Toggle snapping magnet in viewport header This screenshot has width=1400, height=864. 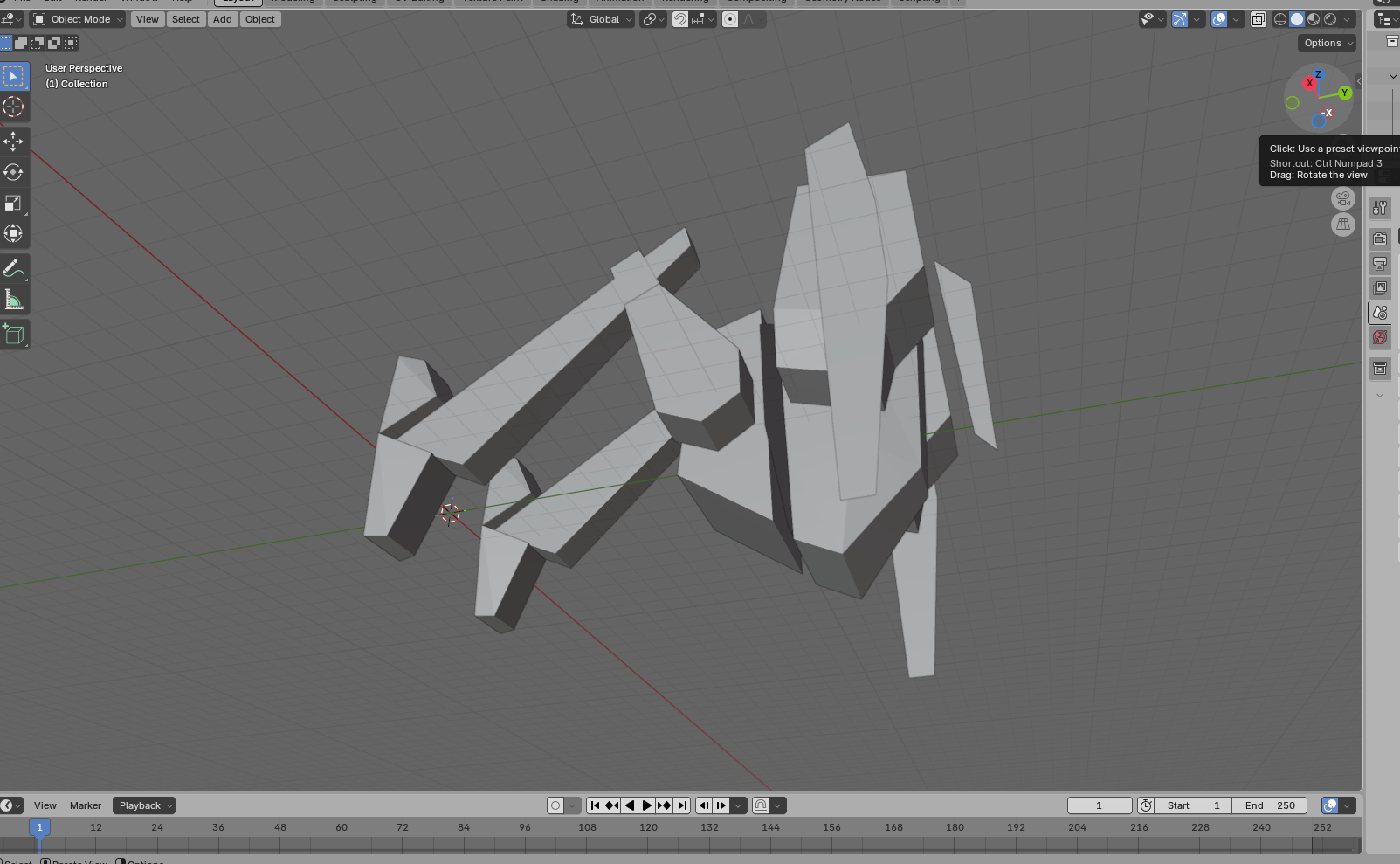(680, 19)
